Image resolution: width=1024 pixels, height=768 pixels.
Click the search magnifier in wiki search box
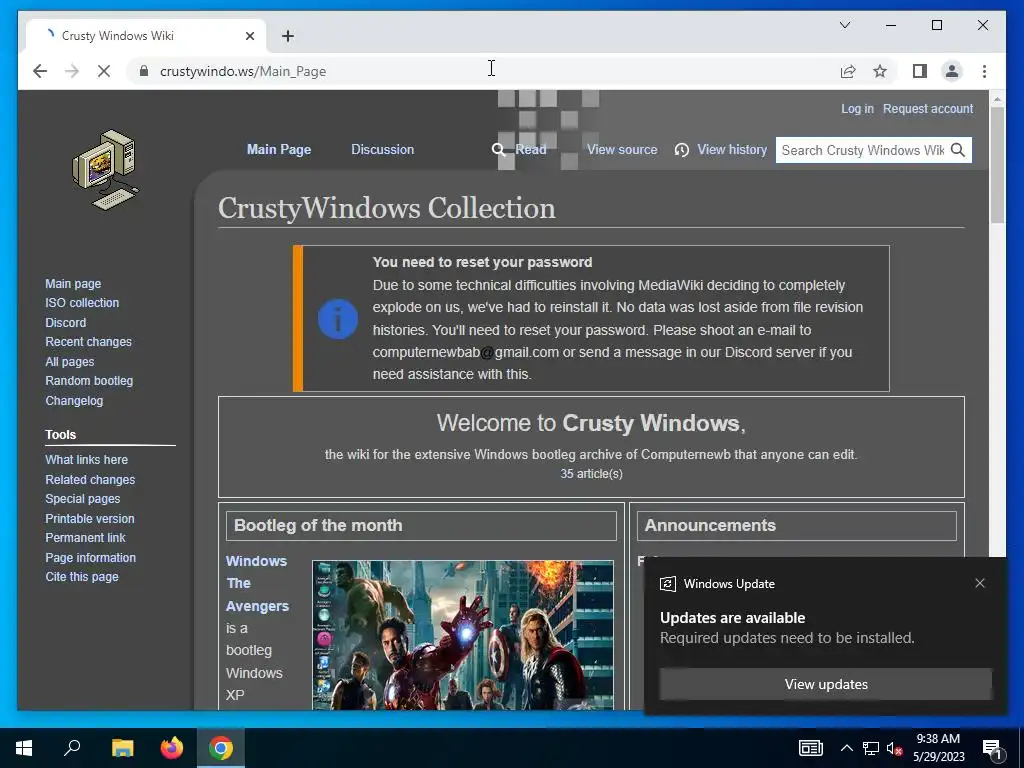click(x=958, y=150)
